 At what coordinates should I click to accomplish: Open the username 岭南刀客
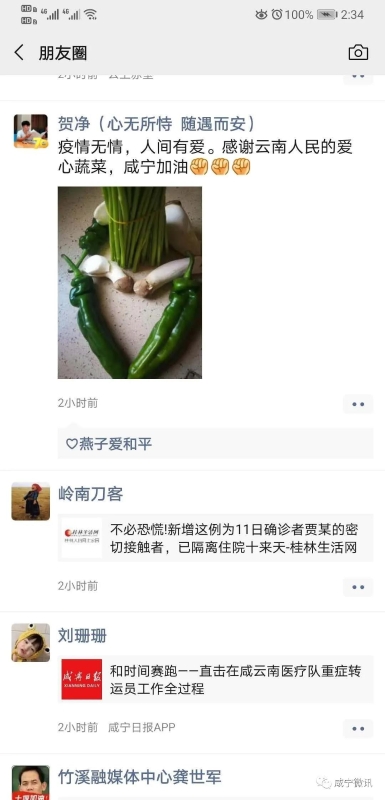click(90, 494)
